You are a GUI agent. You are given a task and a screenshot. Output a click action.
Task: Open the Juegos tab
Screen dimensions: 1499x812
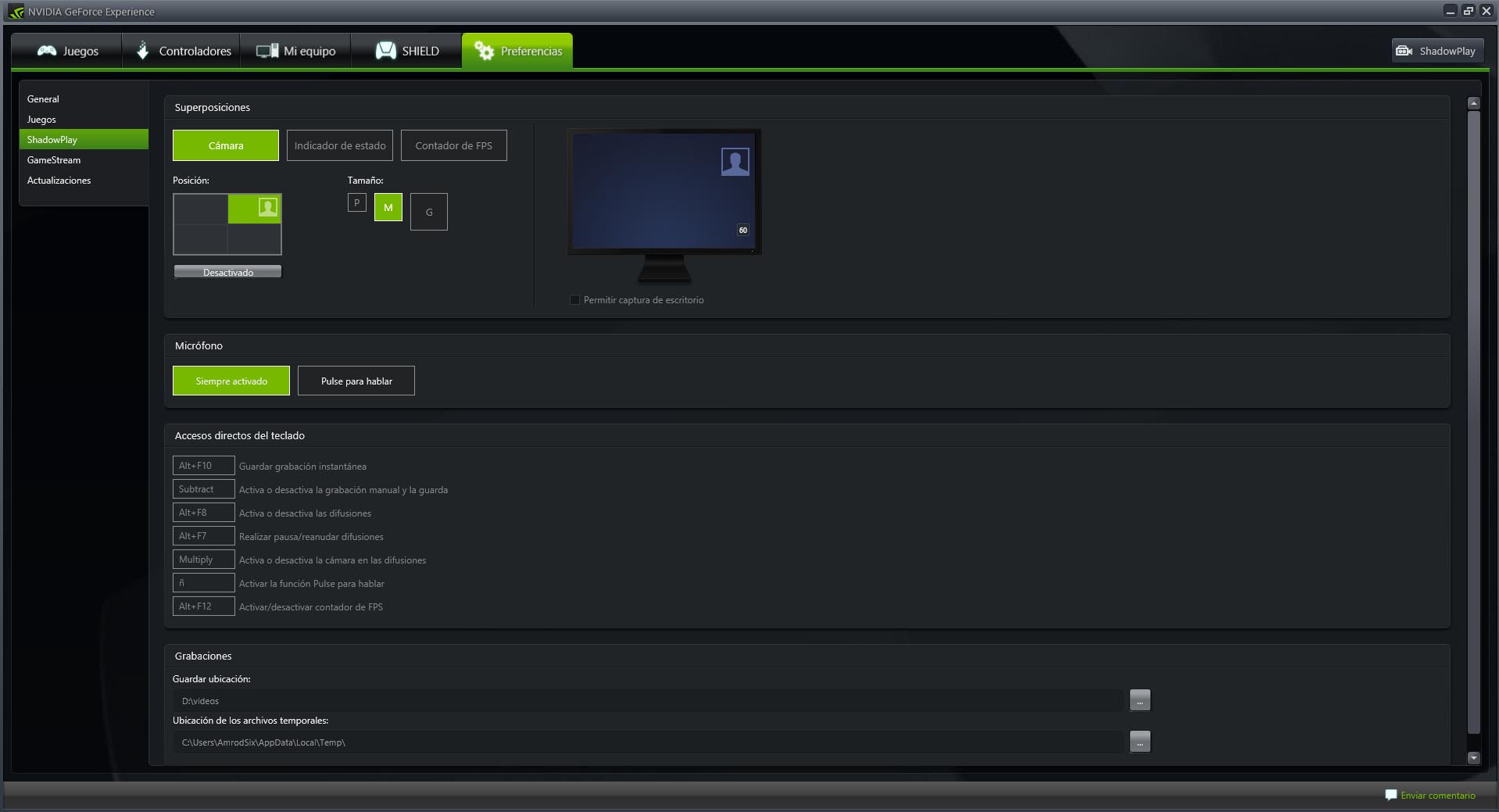(67, 51)
